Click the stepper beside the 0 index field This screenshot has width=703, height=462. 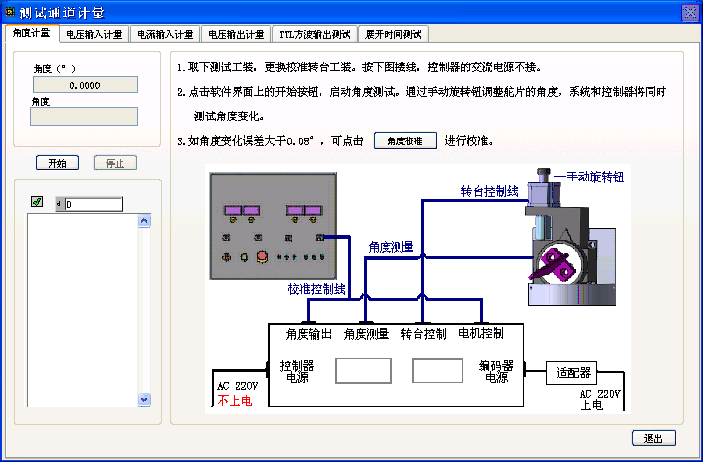pos(58,205)
